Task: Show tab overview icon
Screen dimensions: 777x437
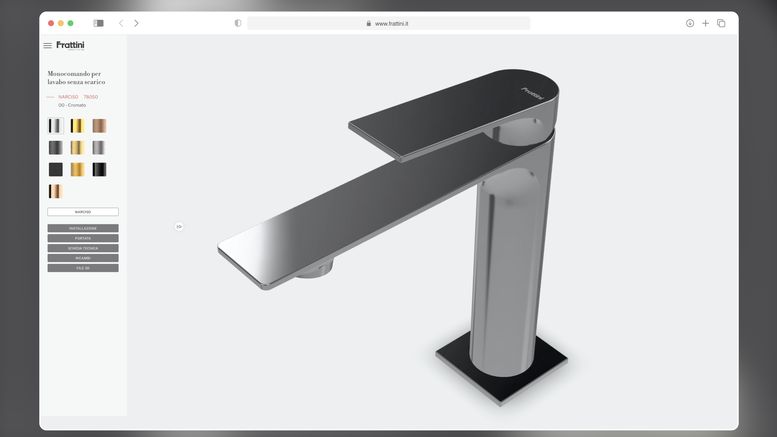Action: click(x=722, y=23)
